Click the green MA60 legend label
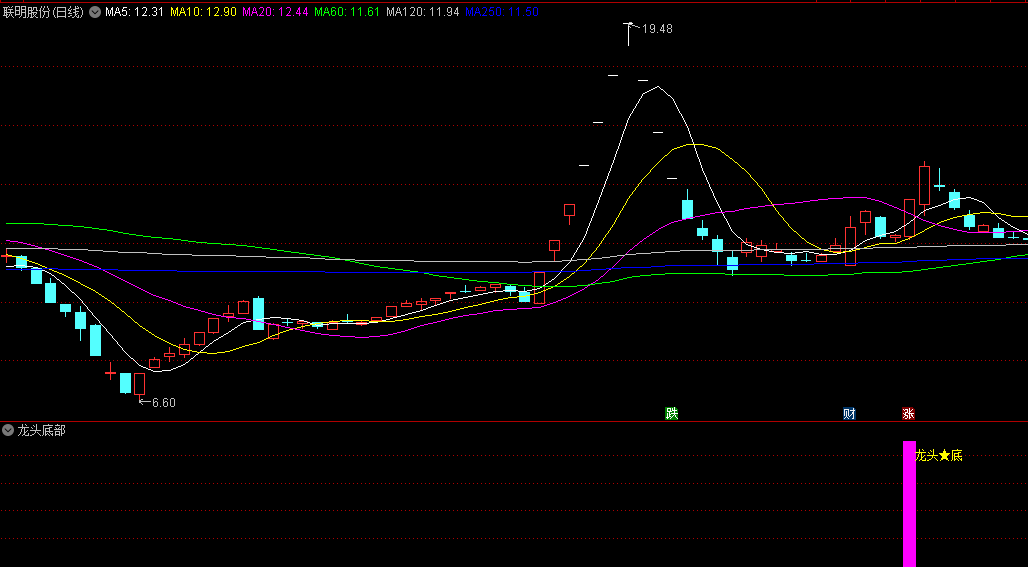The width and height of the screenshot is (1028, 567). point(347,12)
